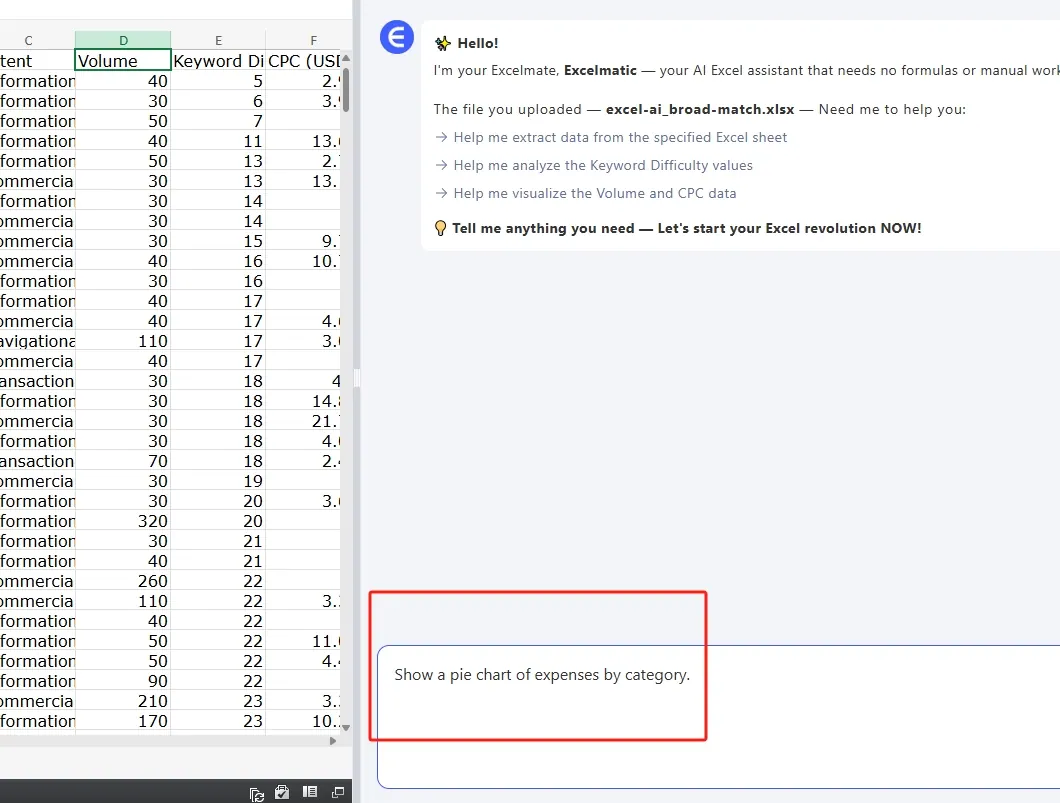Select column D header
This screenshot has height=803, width=1060.
coord(123,40)
